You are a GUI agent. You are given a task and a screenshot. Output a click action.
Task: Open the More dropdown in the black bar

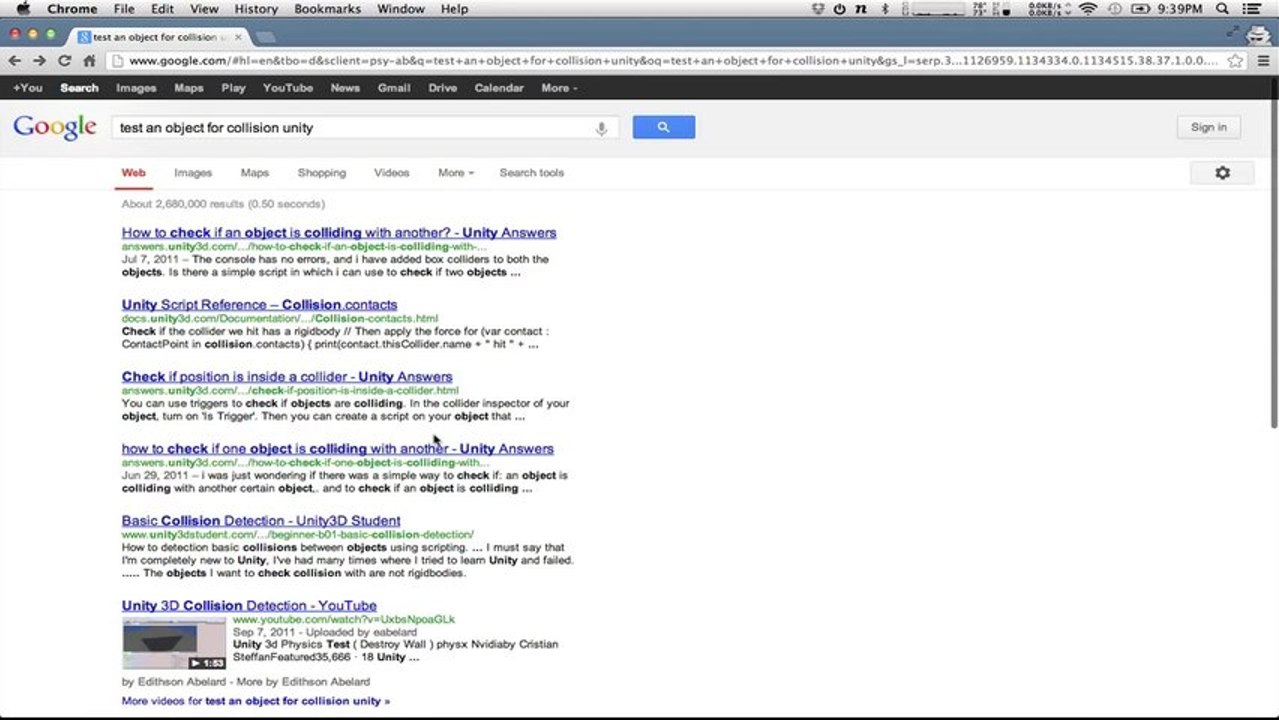pos(559,88)
